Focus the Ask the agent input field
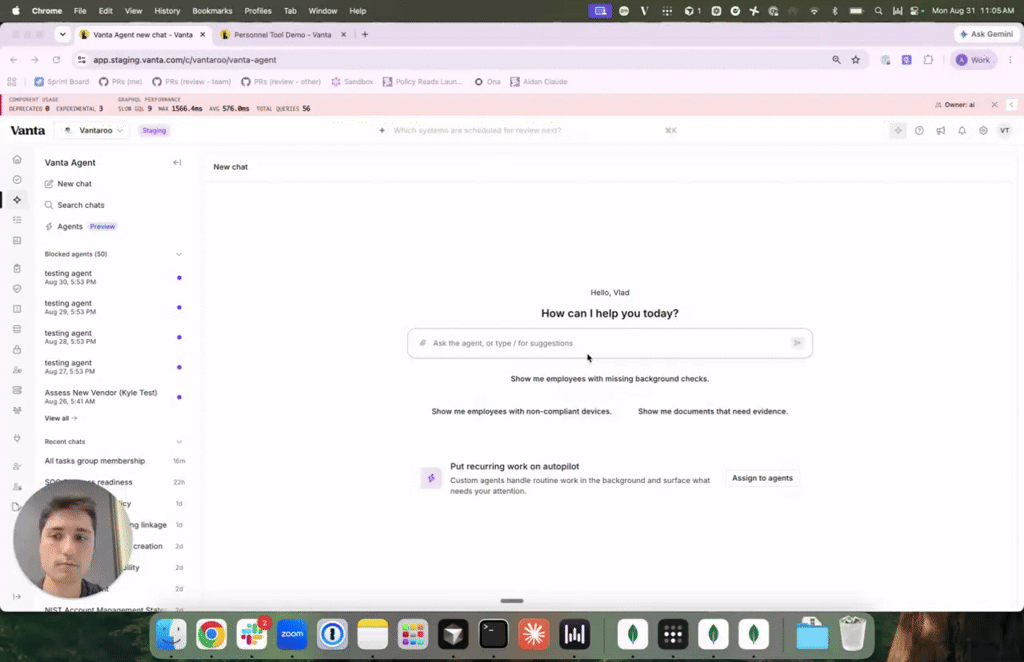 (609, 343)
